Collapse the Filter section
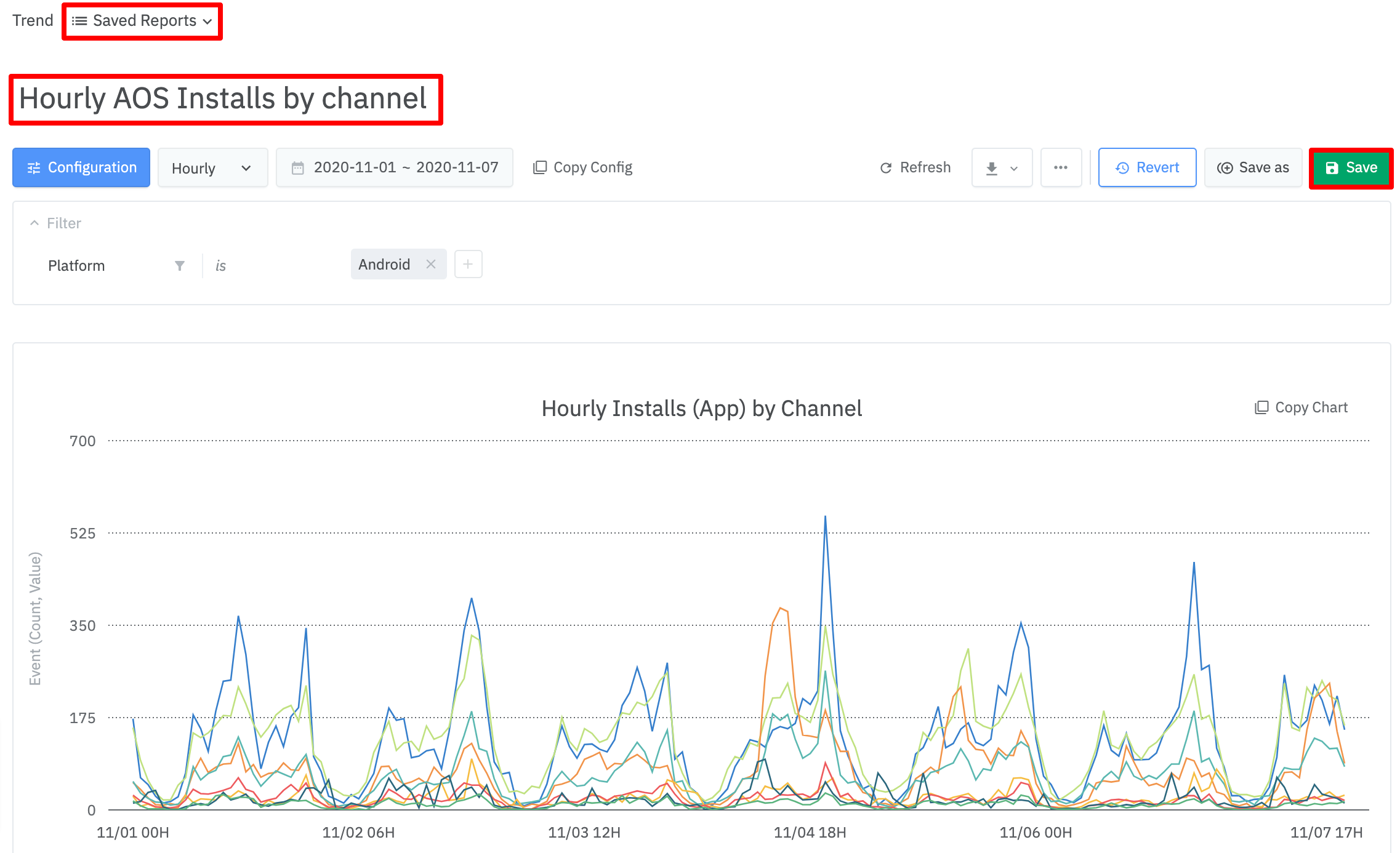Screen dimensions: 1400x853 [34, 223]
